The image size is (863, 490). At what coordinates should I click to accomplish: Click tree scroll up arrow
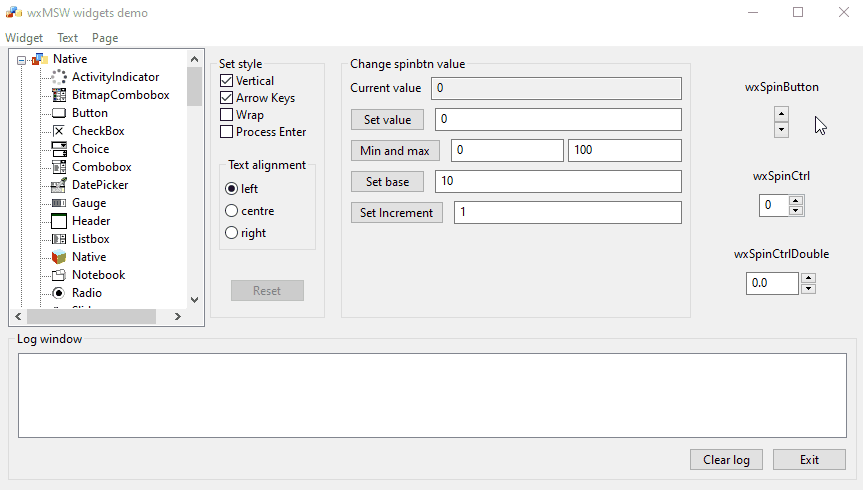click(194, 59)
